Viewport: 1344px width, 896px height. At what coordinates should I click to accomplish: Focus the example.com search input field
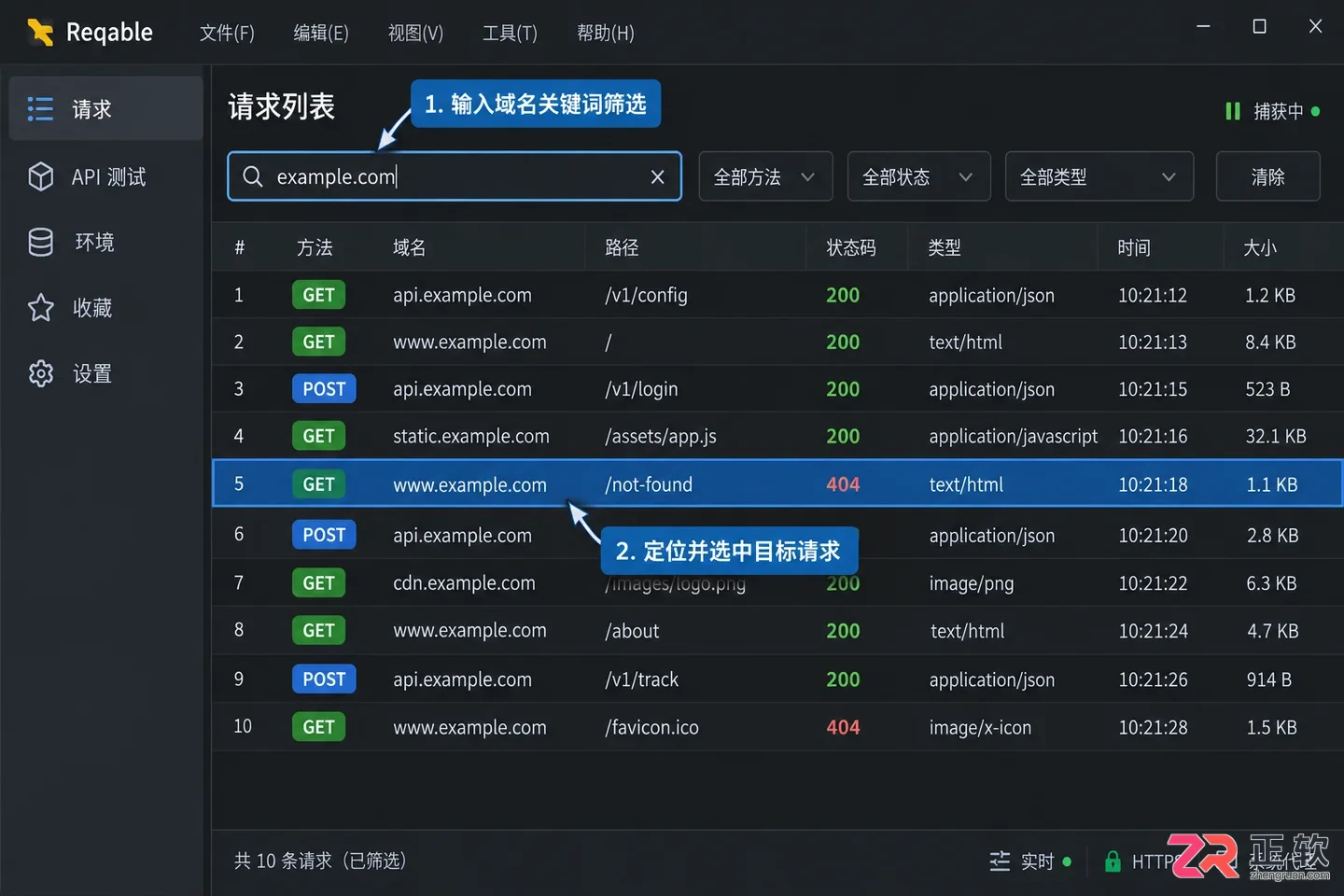[455, 176]
